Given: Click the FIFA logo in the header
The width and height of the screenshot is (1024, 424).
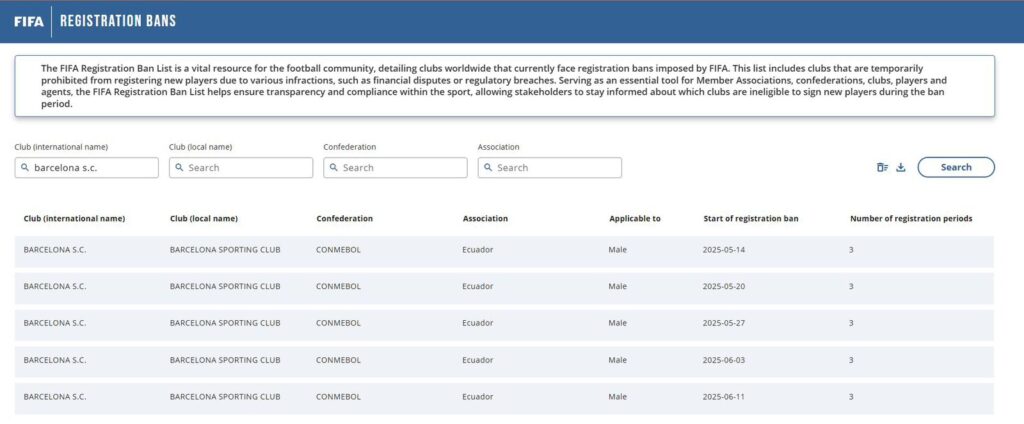Looking at the screenshot, I should click(x=29, y=21).
